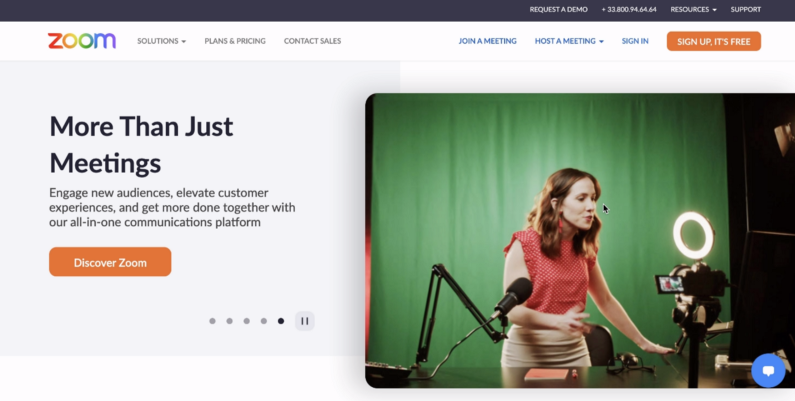The image size is (795, 401).
Task: Open the Support link
Action: click(745, 10)
